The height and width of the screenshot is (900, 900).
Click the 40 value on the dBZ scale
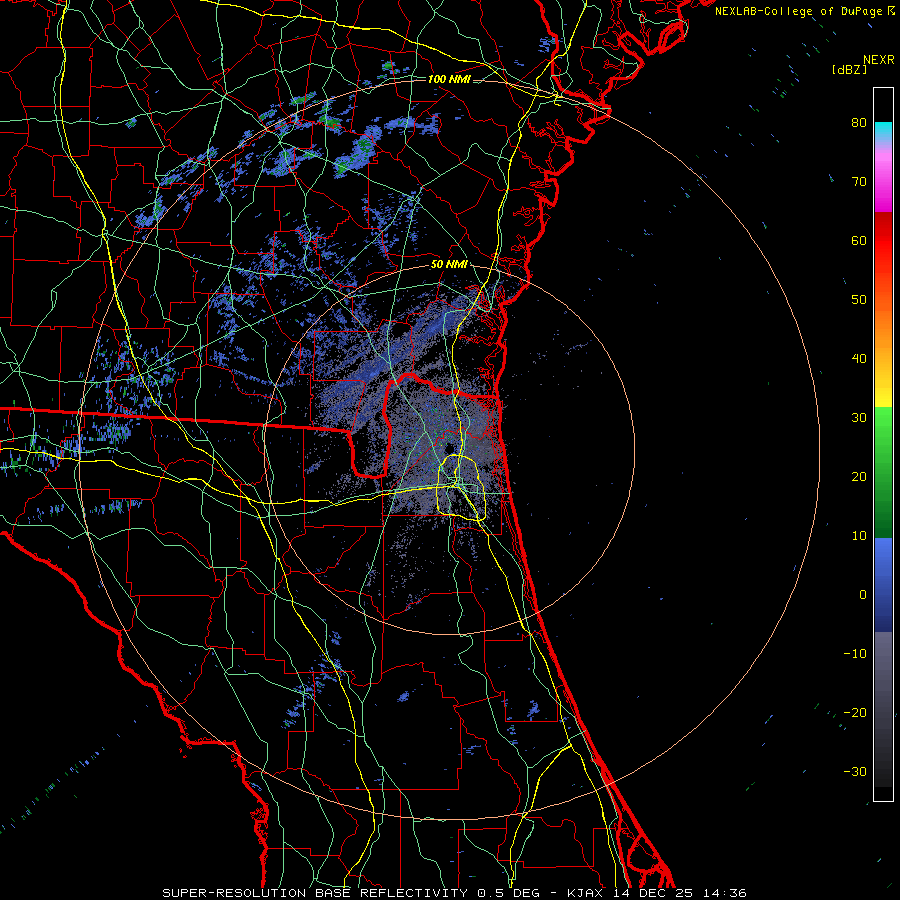click(859, 359)
